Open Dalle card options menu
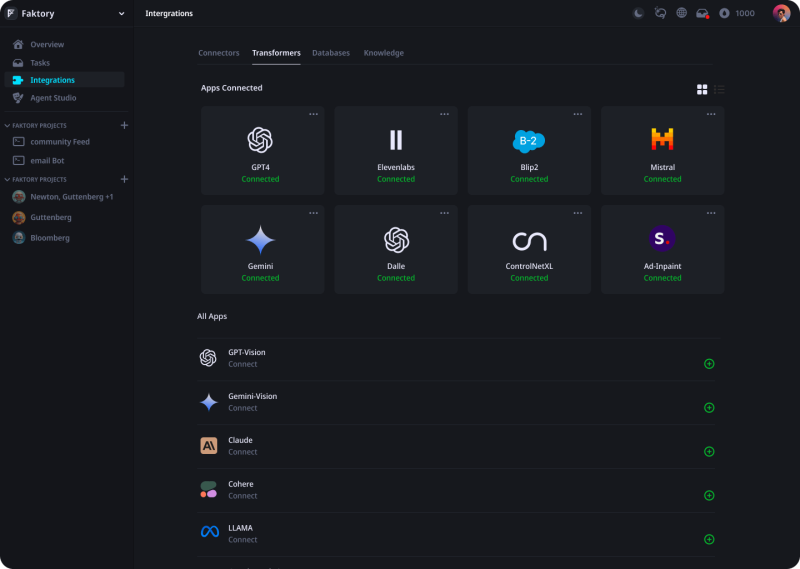The image size is (800, 569). pos(444,213)
